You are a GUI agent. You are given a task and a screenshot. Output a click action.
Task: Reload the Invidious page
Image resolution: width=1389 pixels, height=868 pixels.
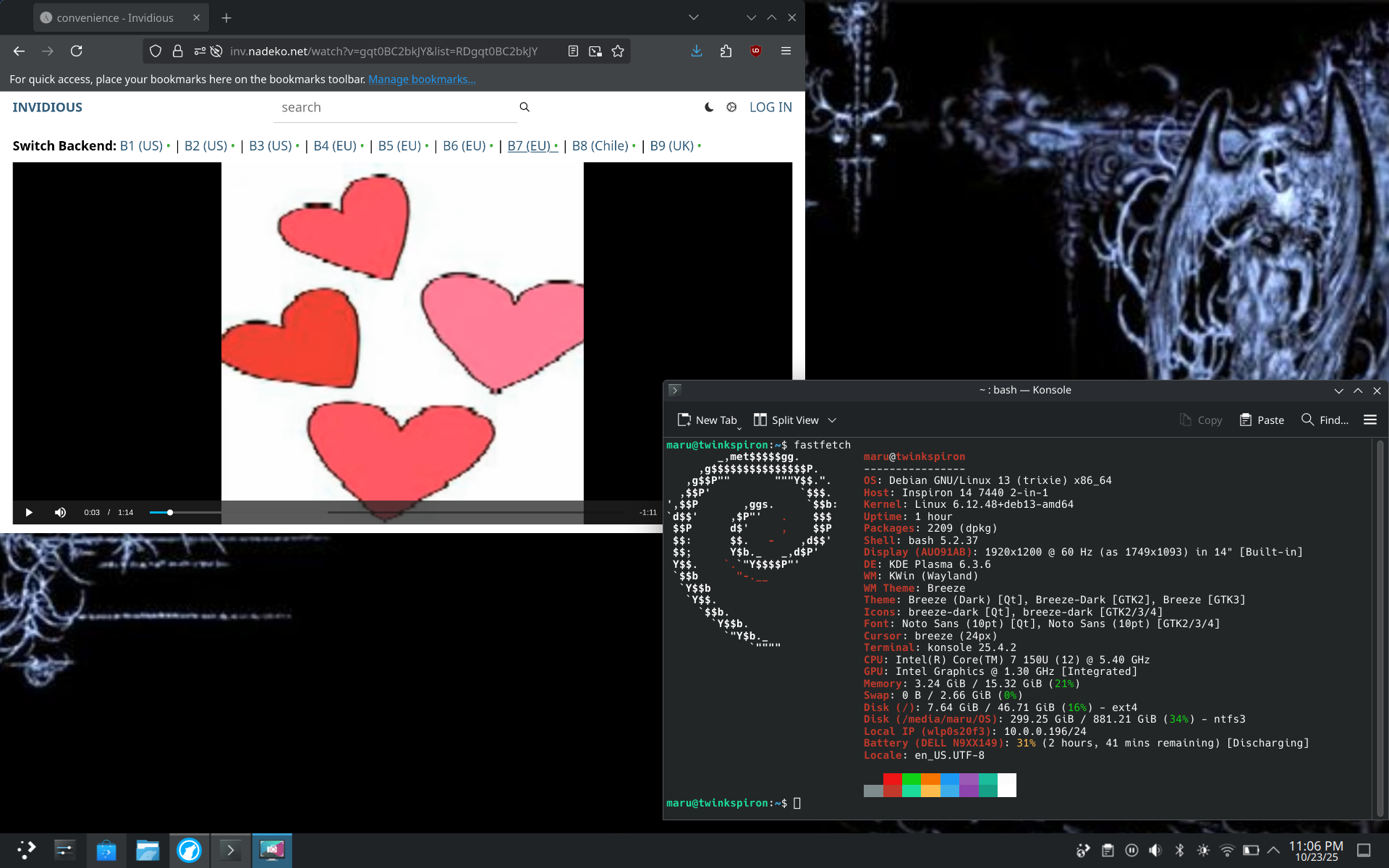76,51
